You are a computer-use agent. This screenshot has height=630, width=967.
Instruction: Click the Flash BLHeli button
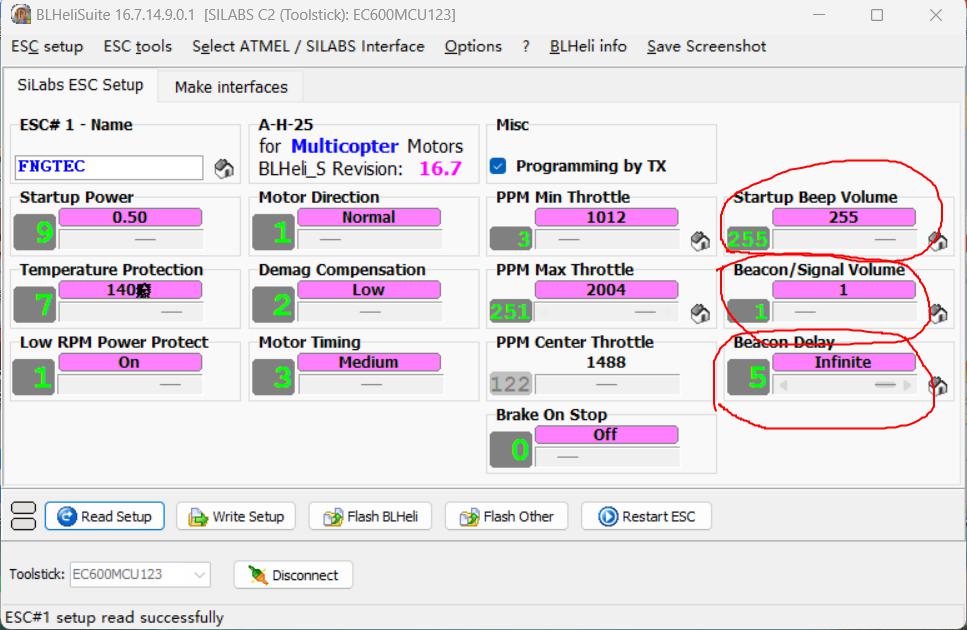click(x=370, y=516)
